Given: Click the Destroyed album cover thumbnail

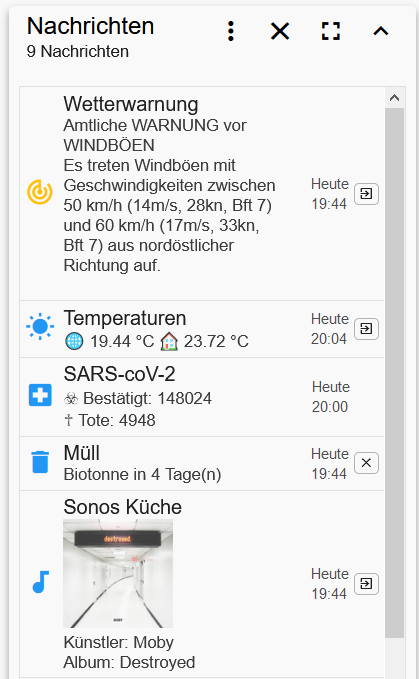Looking at the screenshot, I should [x=118, y=573].
